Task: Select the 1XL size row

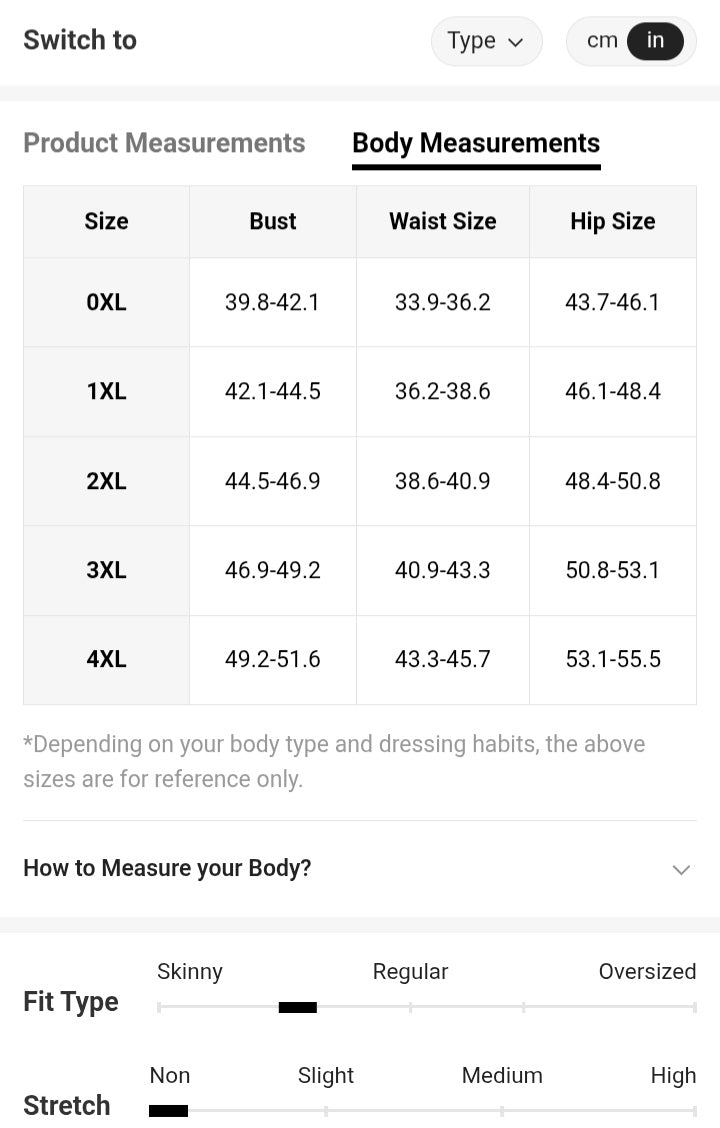Action: (x=106, y=391)
